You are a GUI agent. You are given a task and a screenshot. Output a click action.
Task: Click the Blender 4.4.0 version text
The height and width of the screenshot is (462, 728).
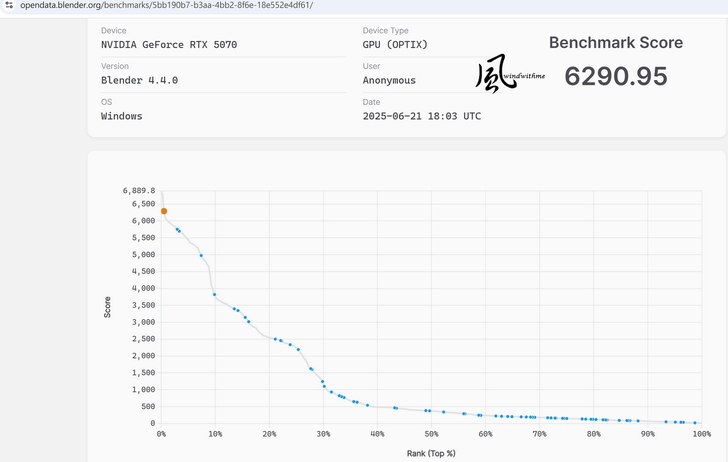click(139, 80)
